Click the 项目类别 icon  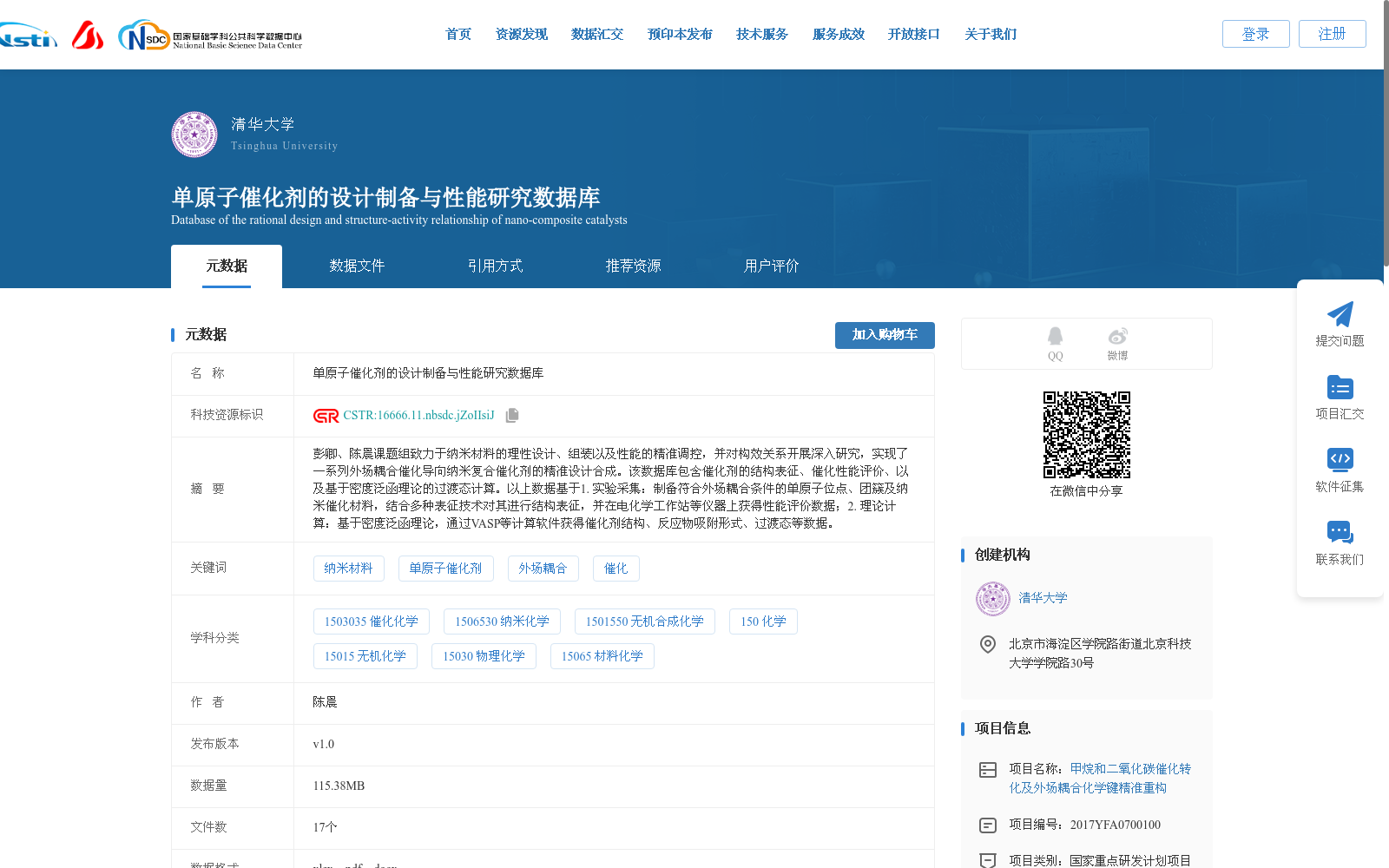point(988,860)
